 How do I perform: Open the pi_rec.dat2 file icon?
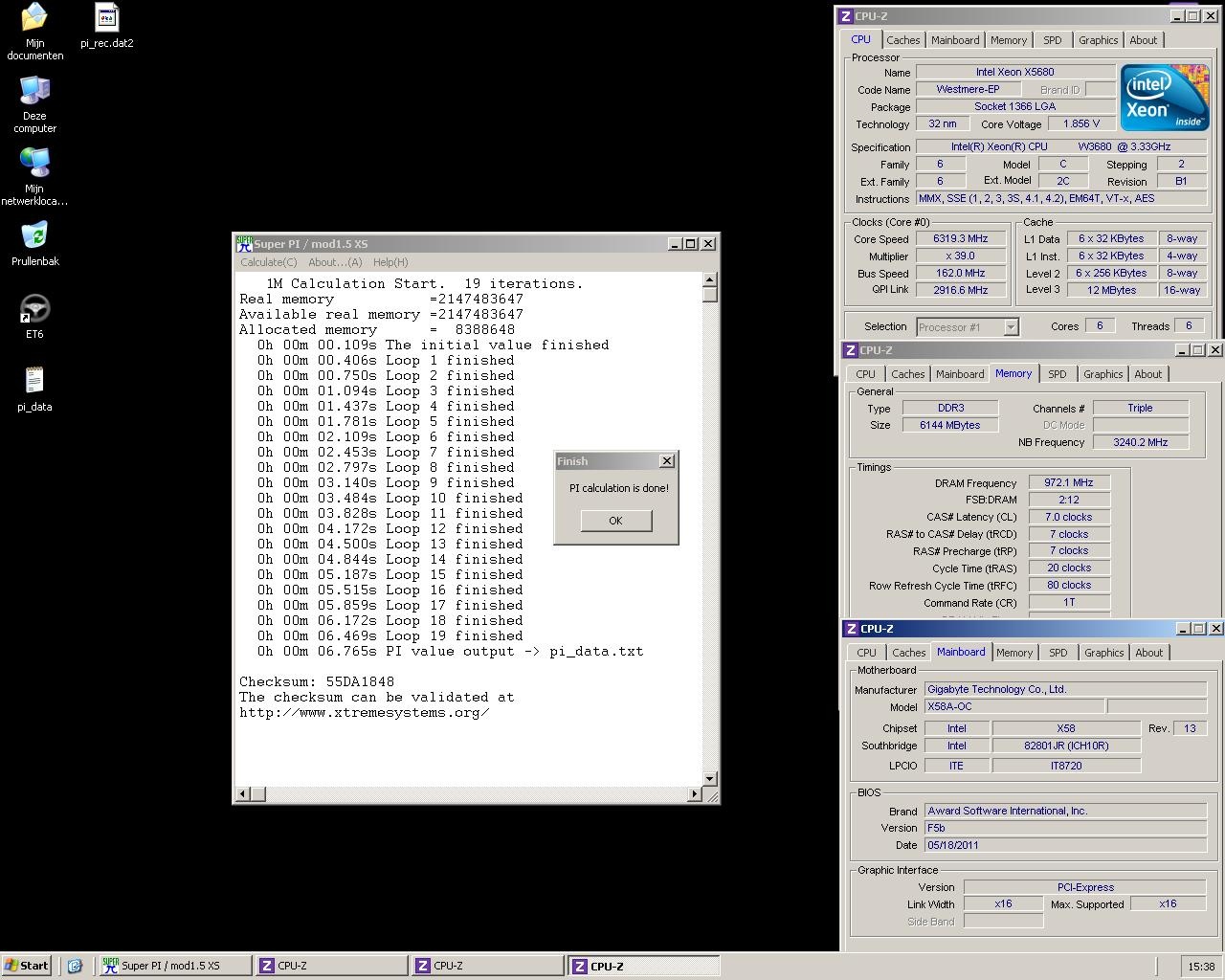pos(106,19)
